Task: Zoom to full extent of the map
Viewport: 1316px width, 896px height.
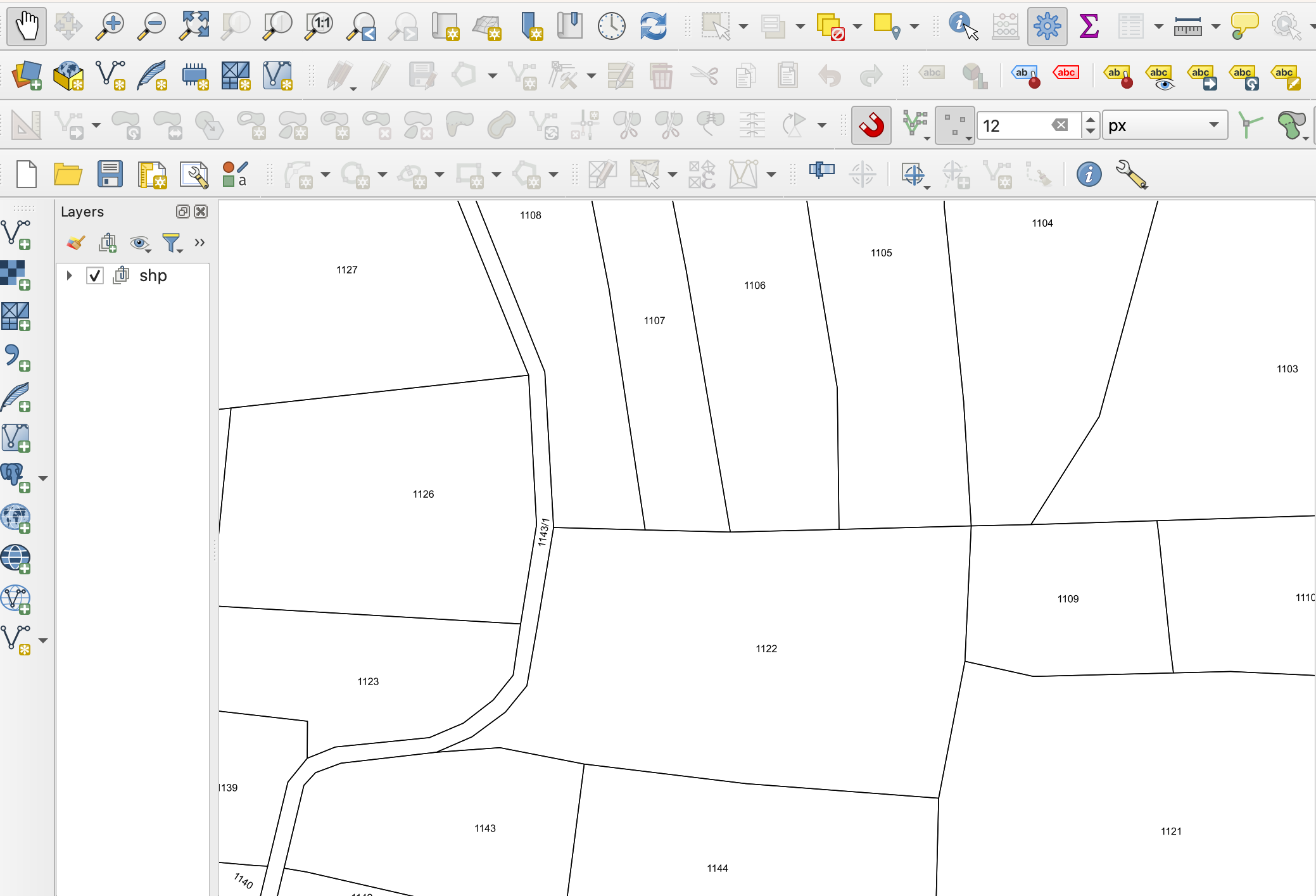Action: 194,26
